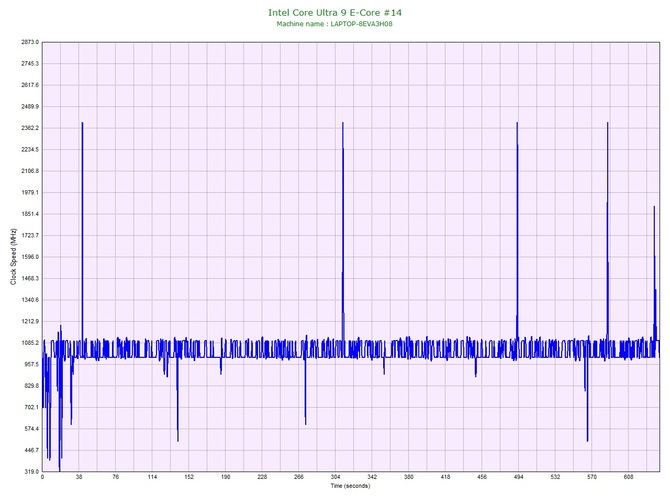Click the 1340.6 y-axis value
The width and height of the screenshot is (670, 503).
coord(30,300)
